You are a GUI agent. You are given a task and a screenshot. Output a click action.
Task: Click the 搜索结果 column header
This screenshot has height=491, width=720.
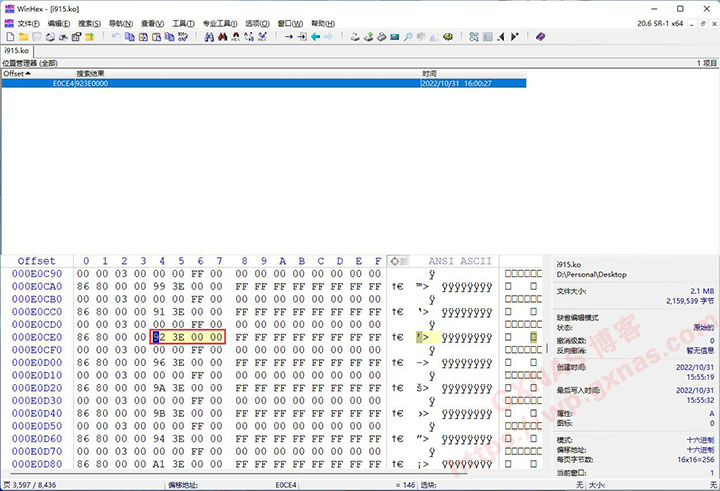tap(91, 74)
